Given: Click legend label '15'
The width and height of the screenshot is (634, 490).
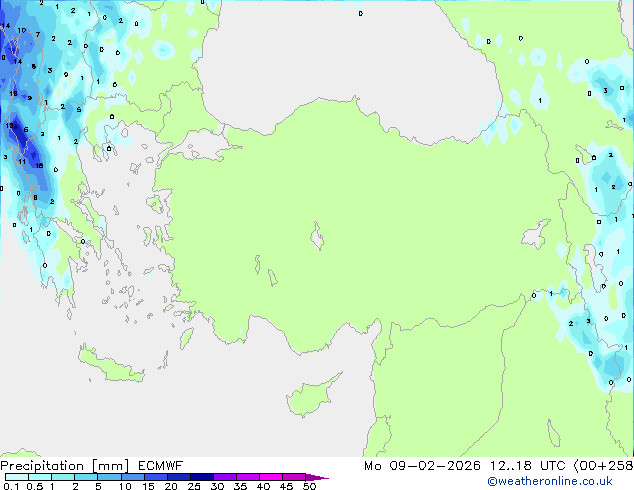Looking at the screenshot, I should point(148,486).
